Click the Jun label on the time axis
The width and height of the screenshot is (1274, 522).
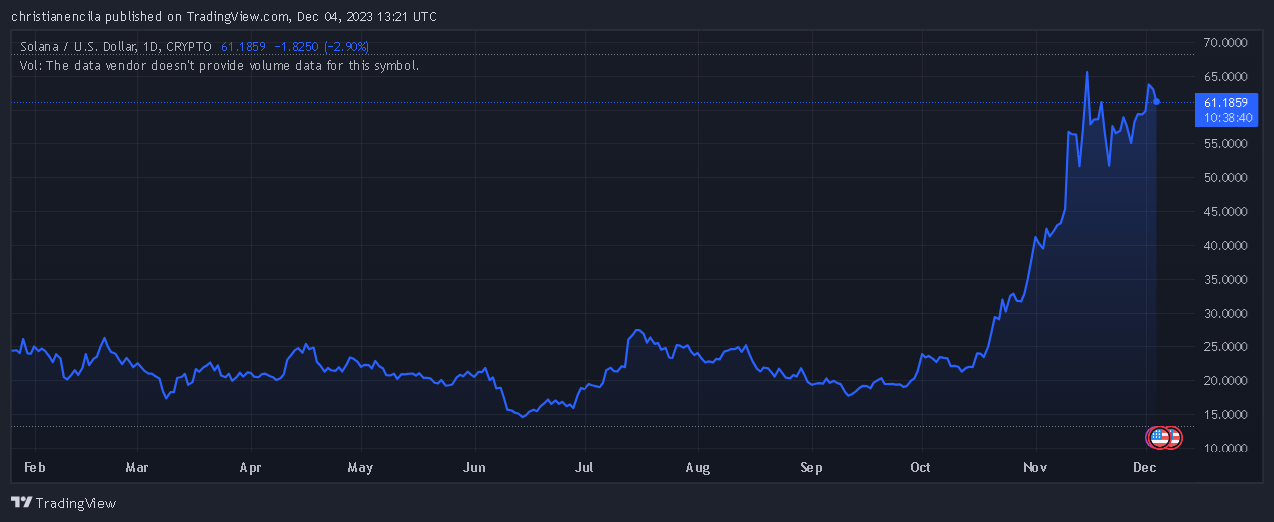475,467
